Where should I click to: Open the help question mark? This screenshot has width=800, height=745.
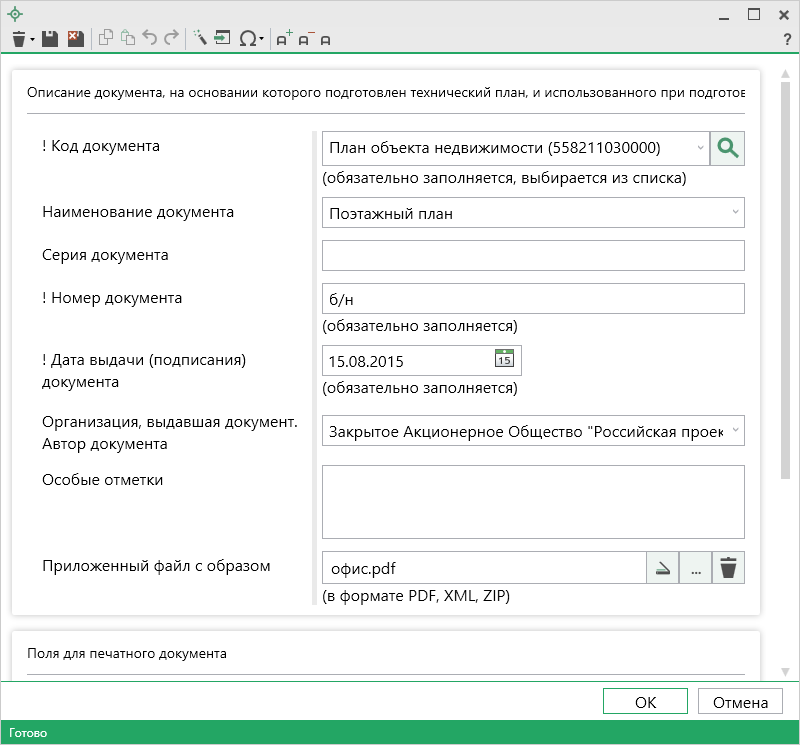pos(786,39)
